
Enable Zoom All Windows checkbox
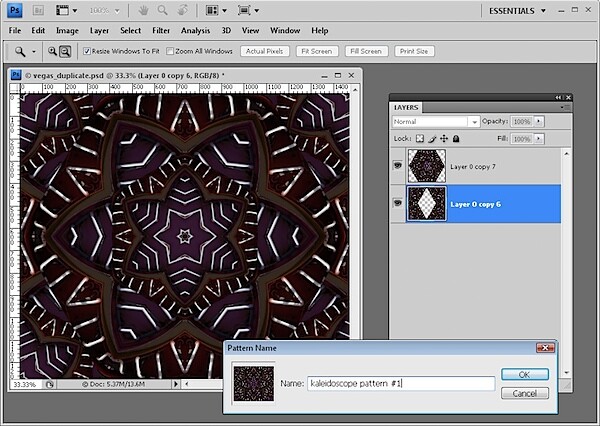170,51
